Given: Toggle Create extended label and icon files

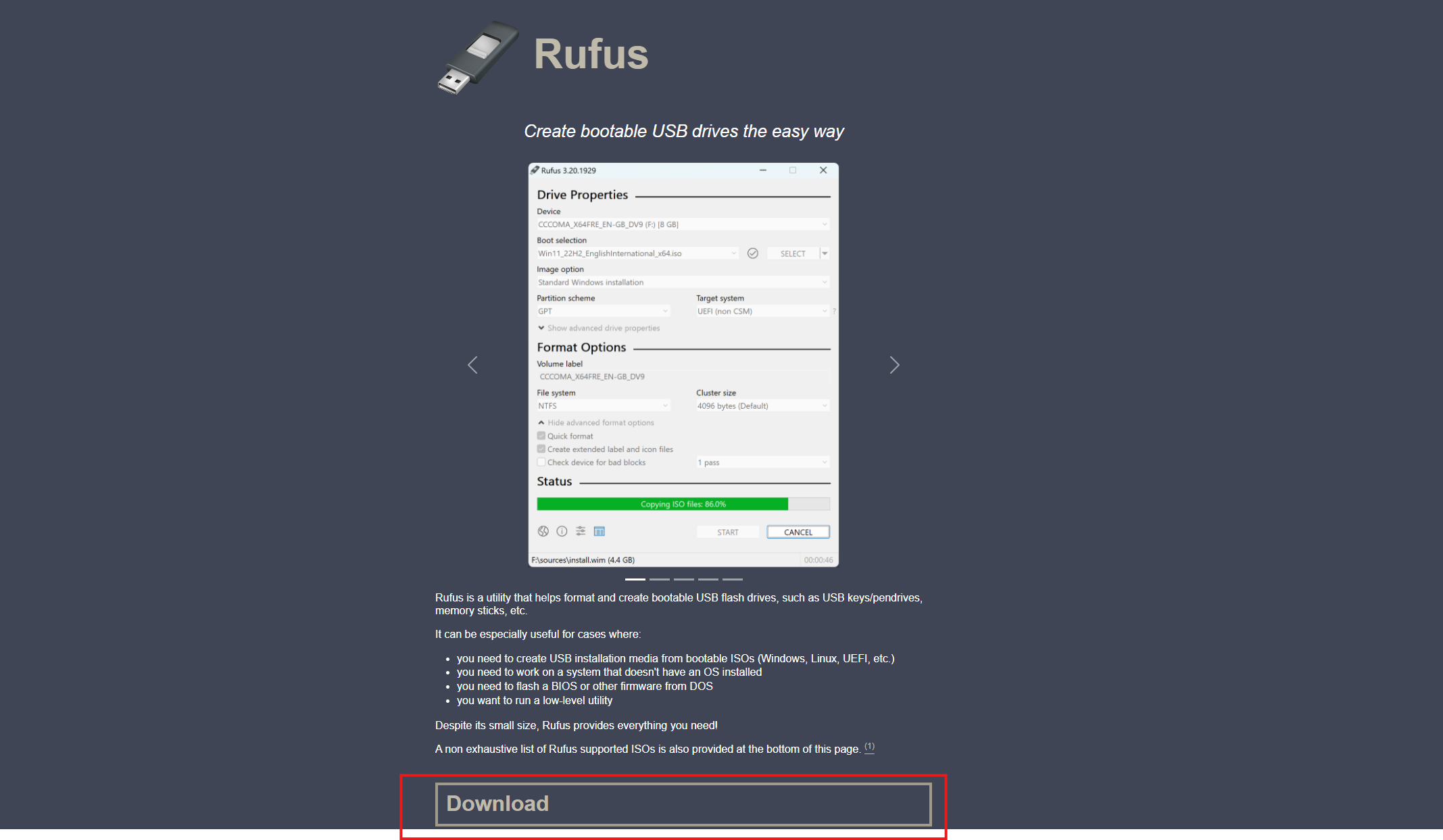Looking at the screenshot, I should pyautogui.click(x=541, y=449).
